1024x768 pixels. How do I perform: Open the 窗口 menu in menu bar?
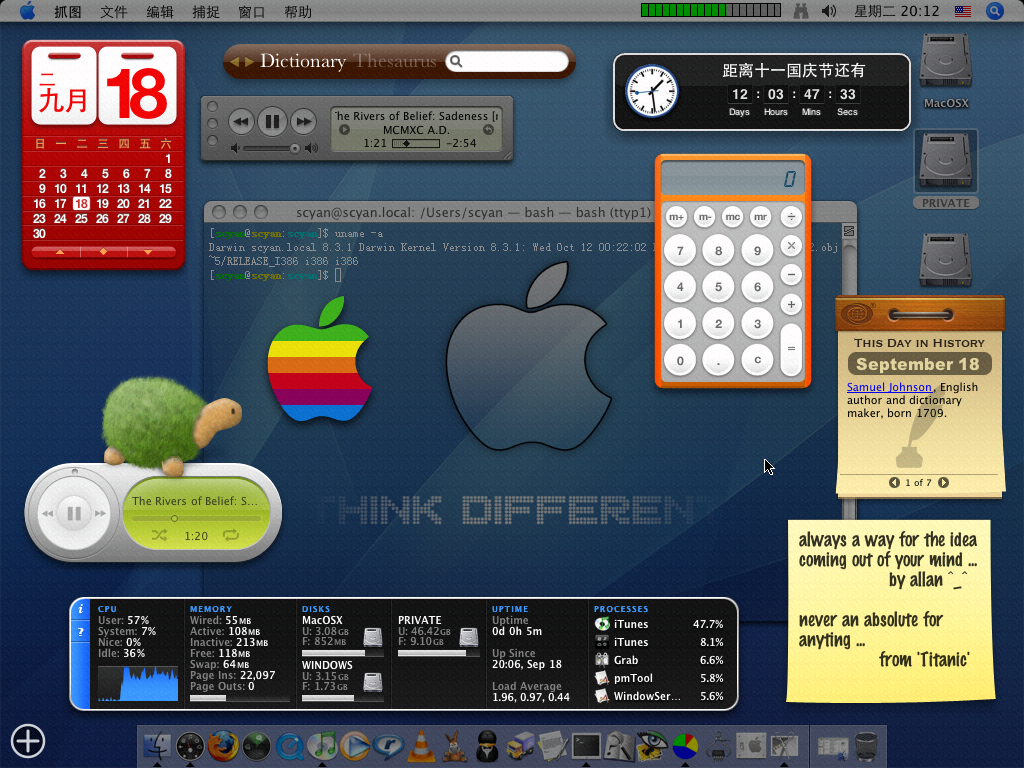[x=252, y=12]
